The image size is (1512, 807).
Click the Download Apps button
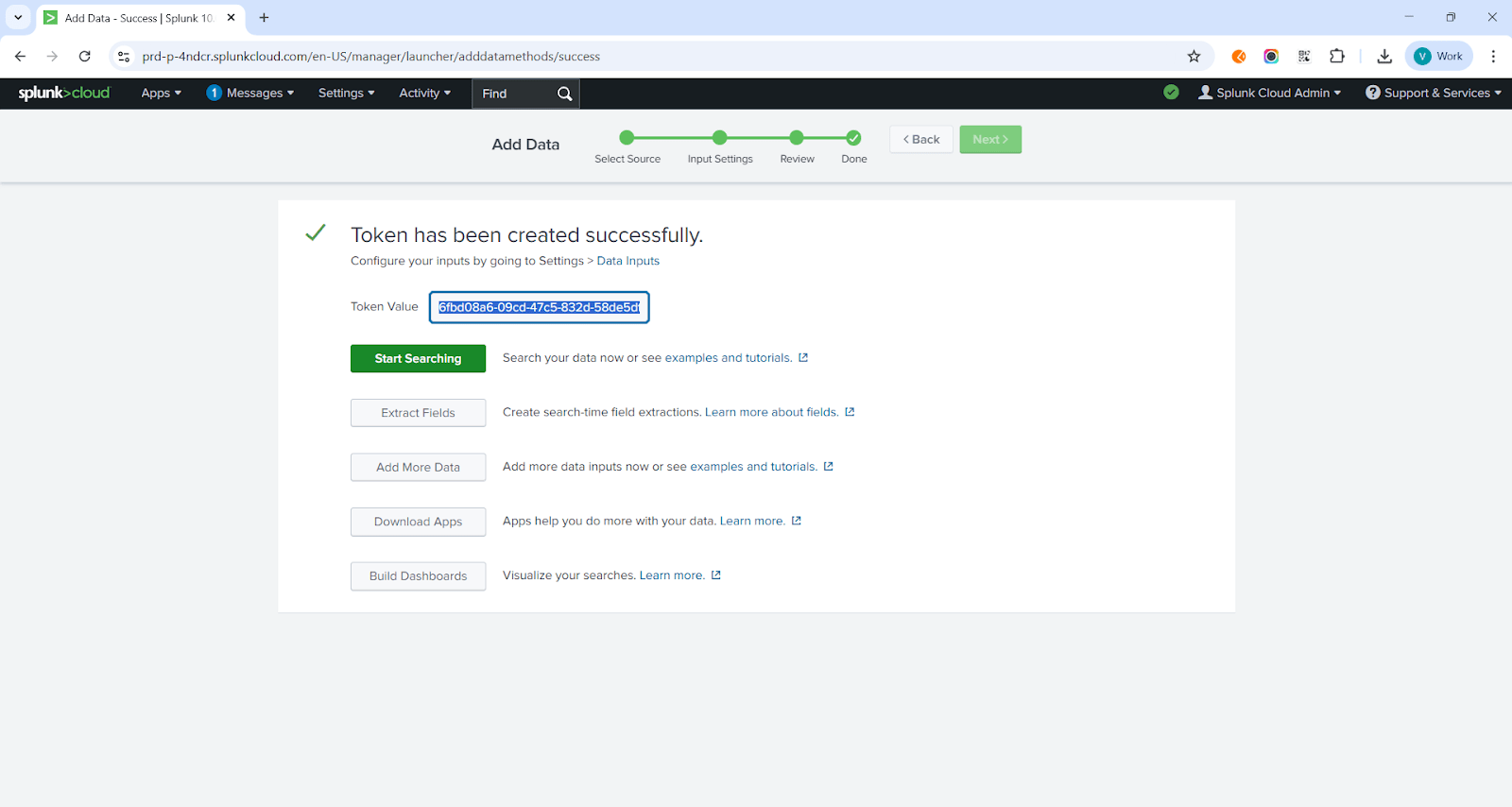(x=418, y=522)
